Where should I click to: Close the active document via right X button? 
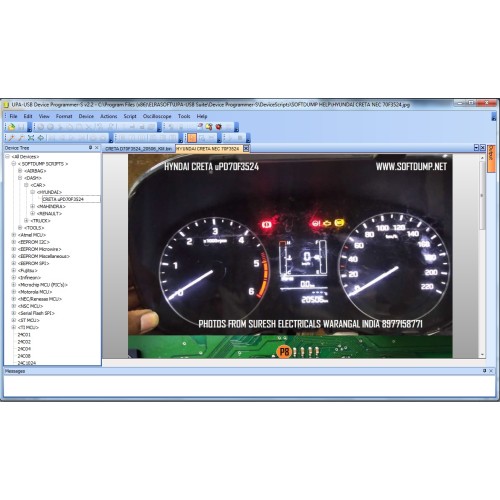click(x=482, y=148)
